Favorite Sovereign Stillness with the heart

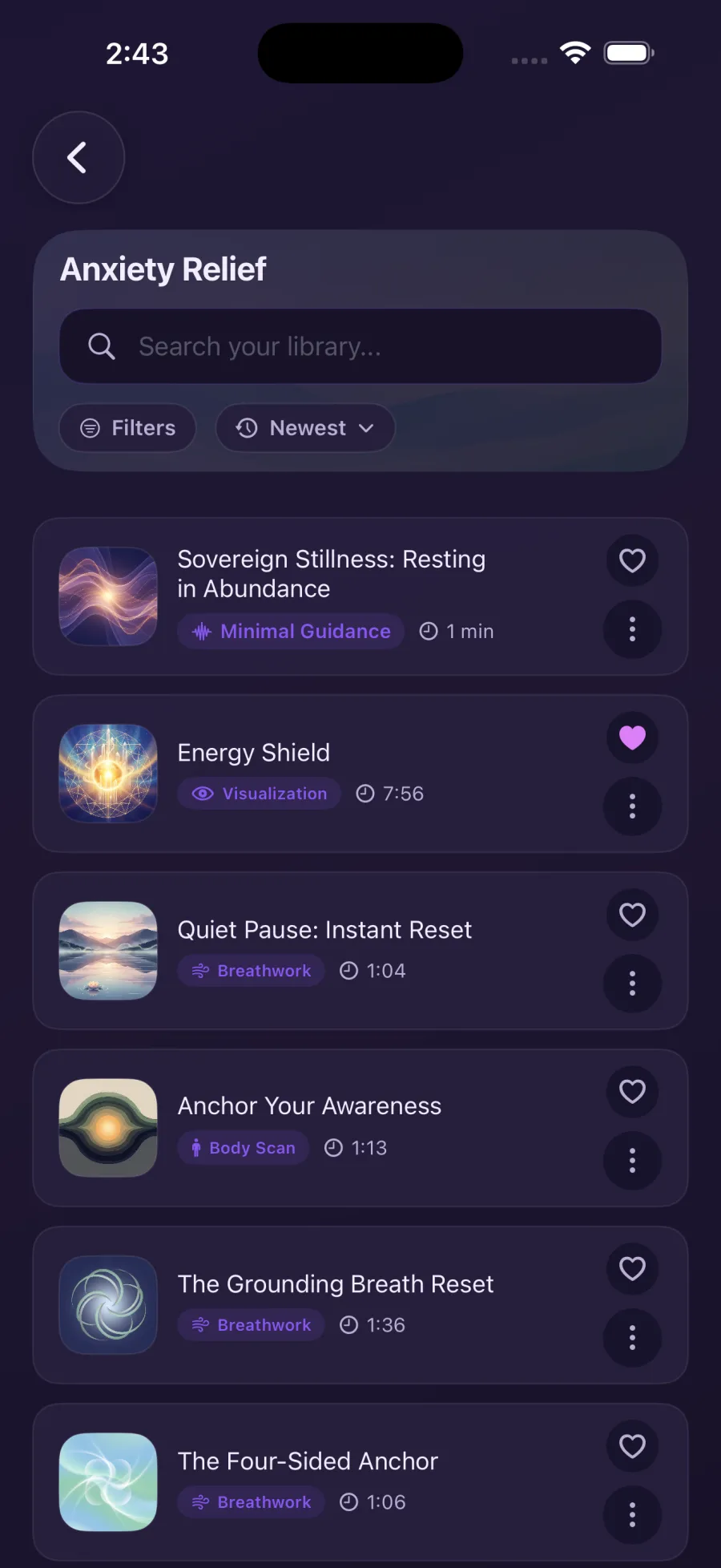(632, 560)
